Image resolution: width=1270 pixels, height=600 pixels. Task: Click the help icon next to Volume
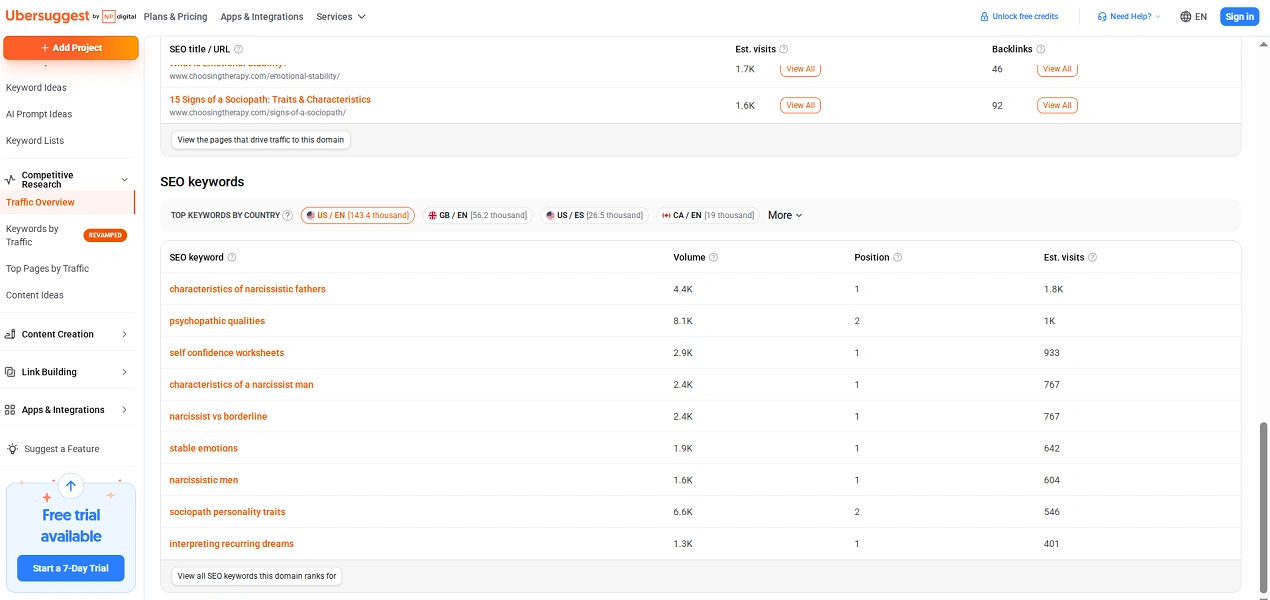point(714,257)
